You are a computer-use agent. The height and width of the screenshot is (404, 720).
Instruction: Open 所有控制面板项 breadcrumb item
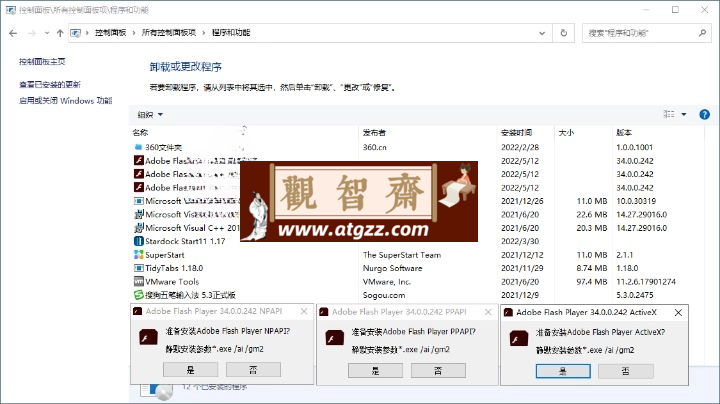(x=169, y=33)
